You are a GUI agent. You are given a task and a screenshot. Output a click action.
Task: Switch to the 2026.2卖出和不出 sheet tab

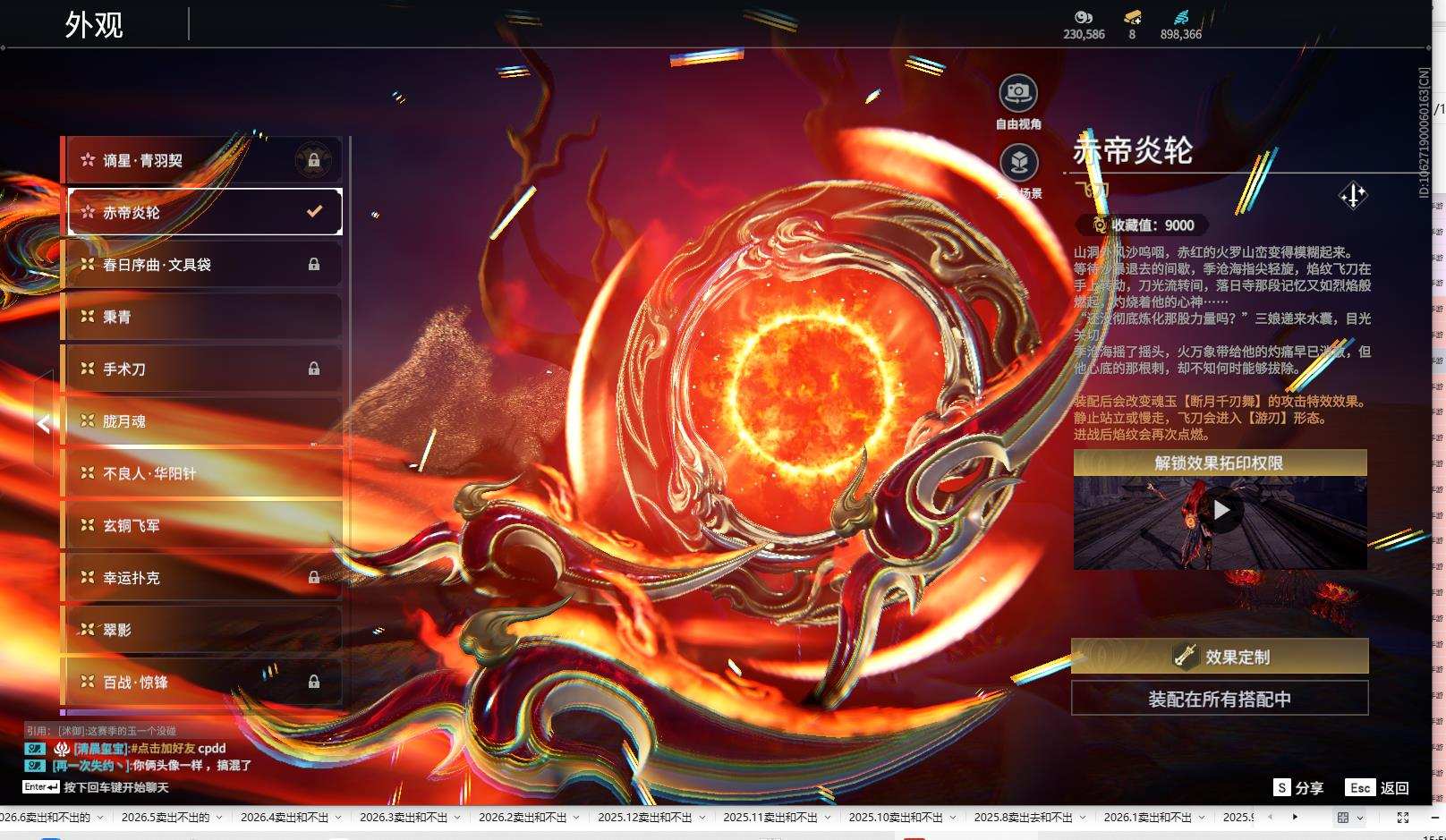[523, 818]
